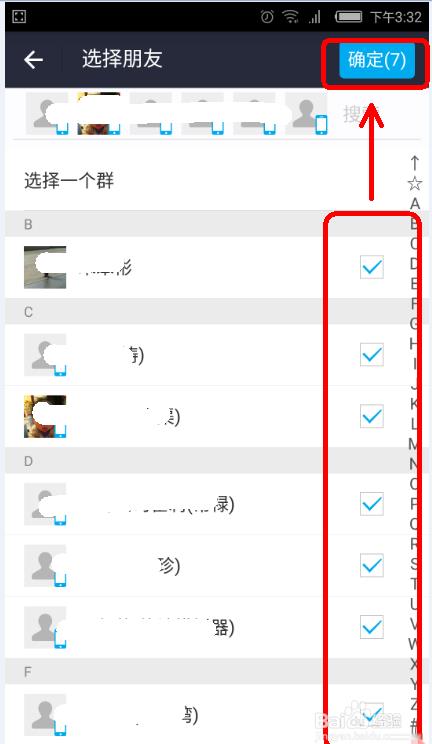Tap the section B contact's photo avatar
Screen dimensions: 432x744
45,267
